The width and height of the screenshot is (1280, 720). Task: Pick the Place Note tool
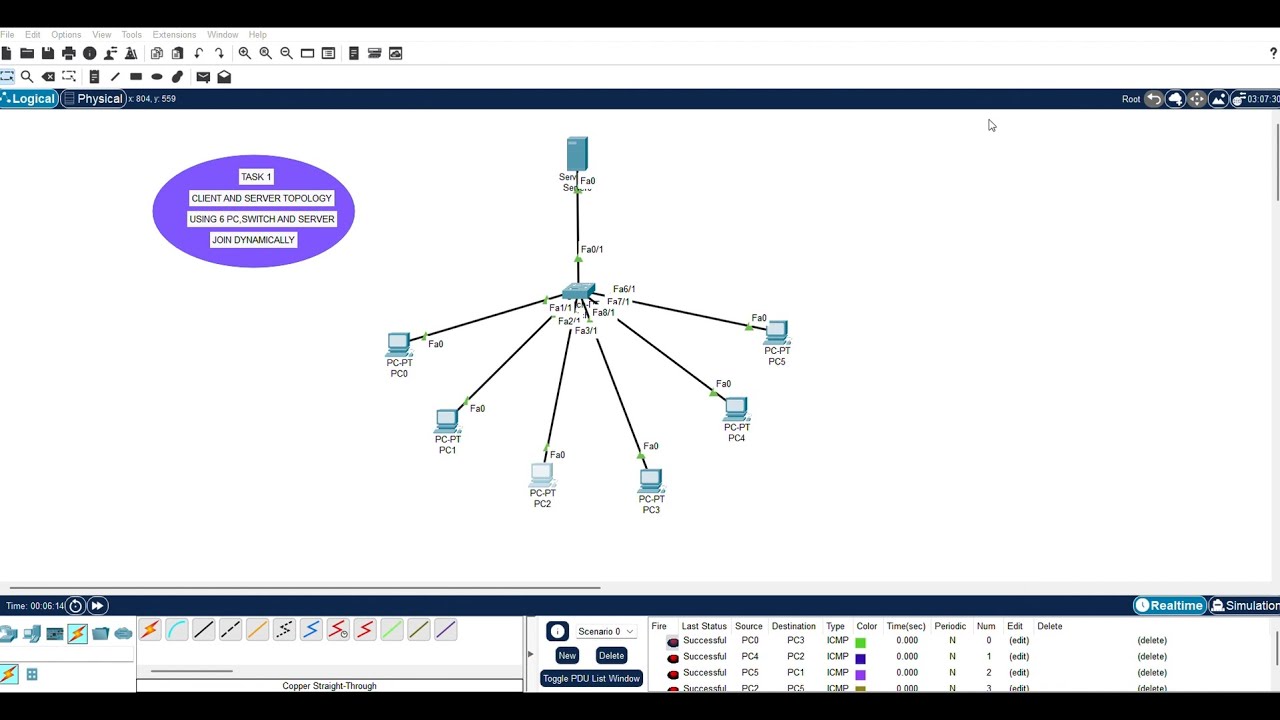[94, 77]
